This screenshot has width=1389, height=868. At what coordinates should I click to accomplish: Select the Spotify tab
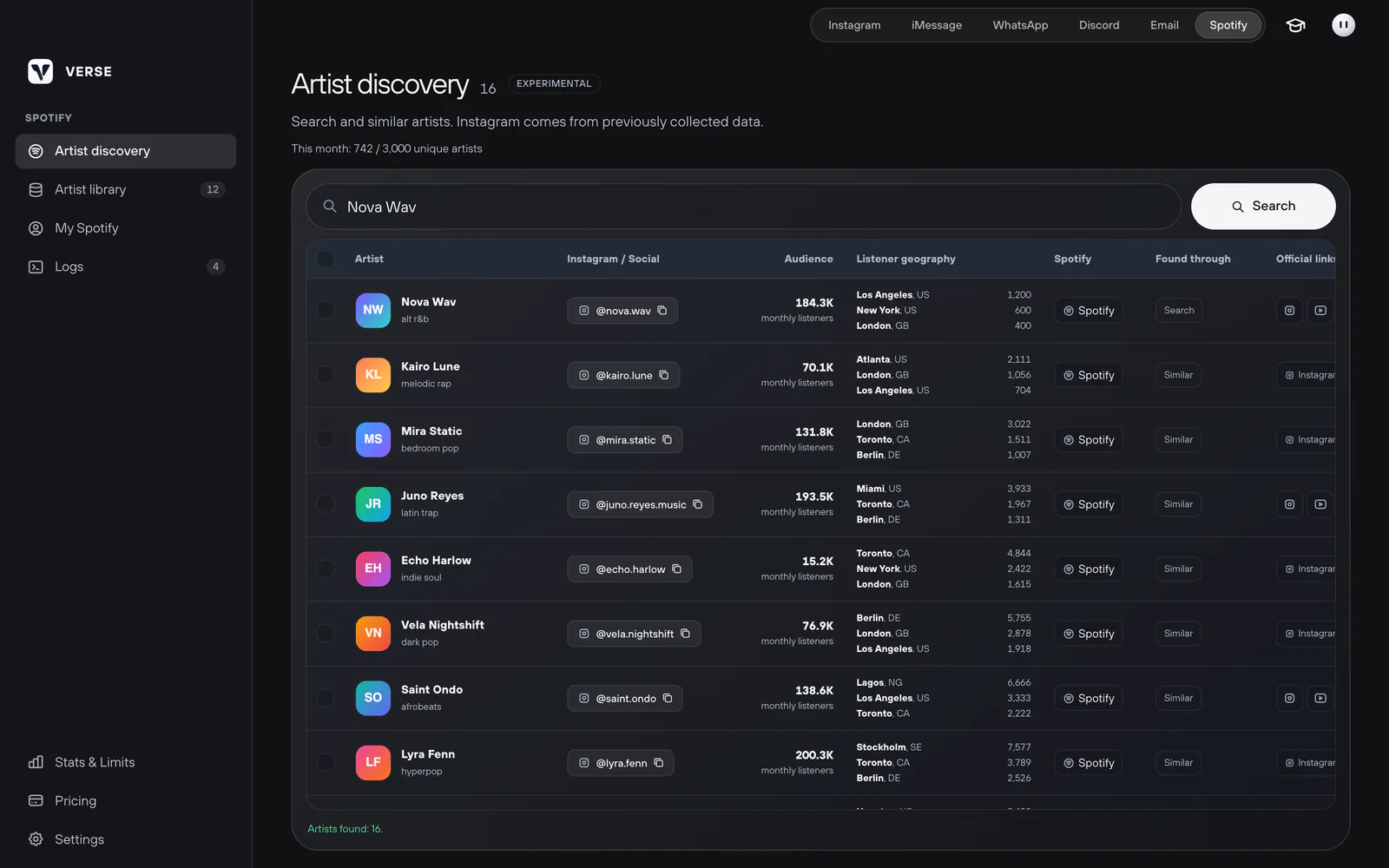[x=1228, y=25]
